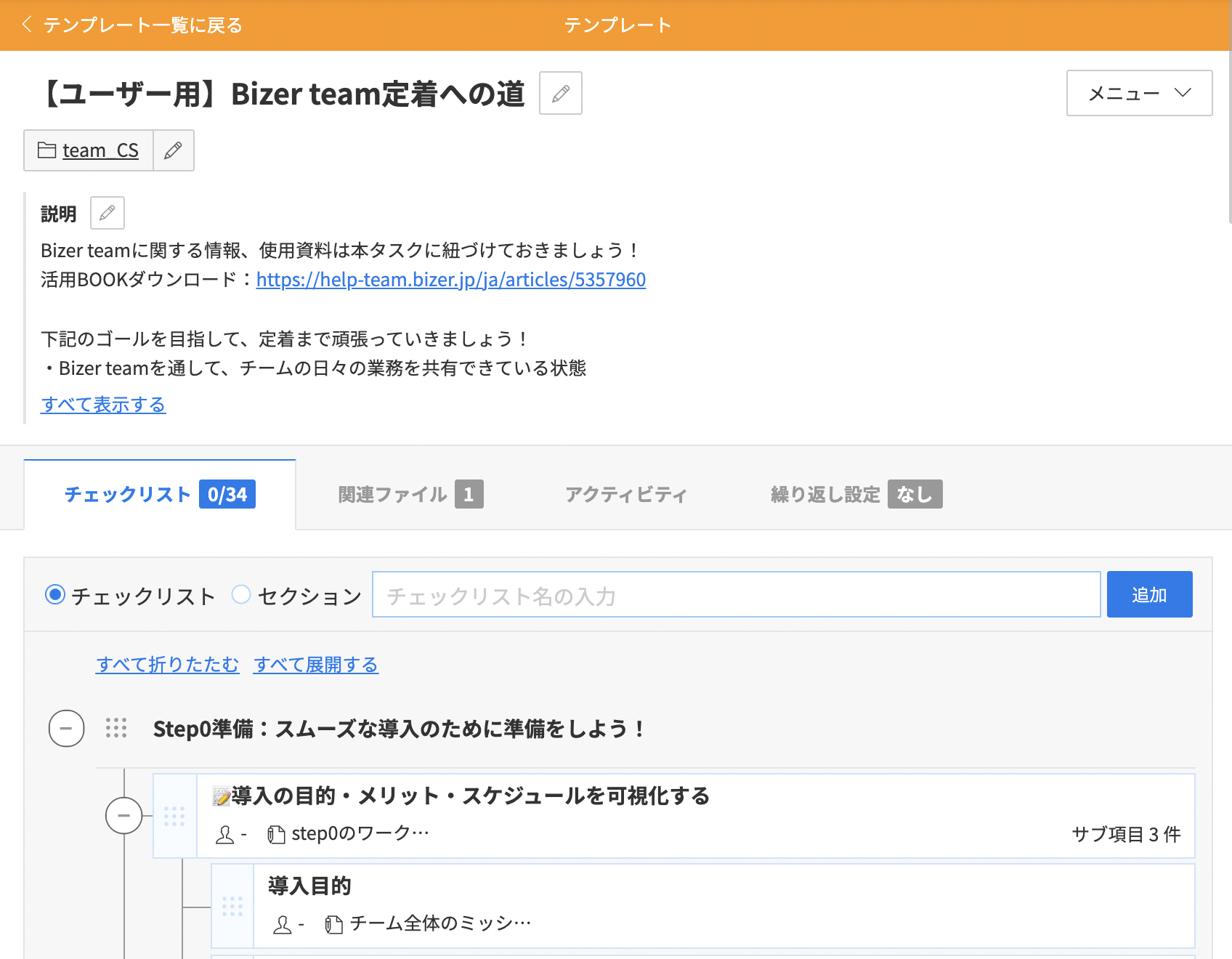The width and height of the screenshot is (1232, 959).
Task: Open the step0のワーク attachment icon
Action: coord(275,835)
